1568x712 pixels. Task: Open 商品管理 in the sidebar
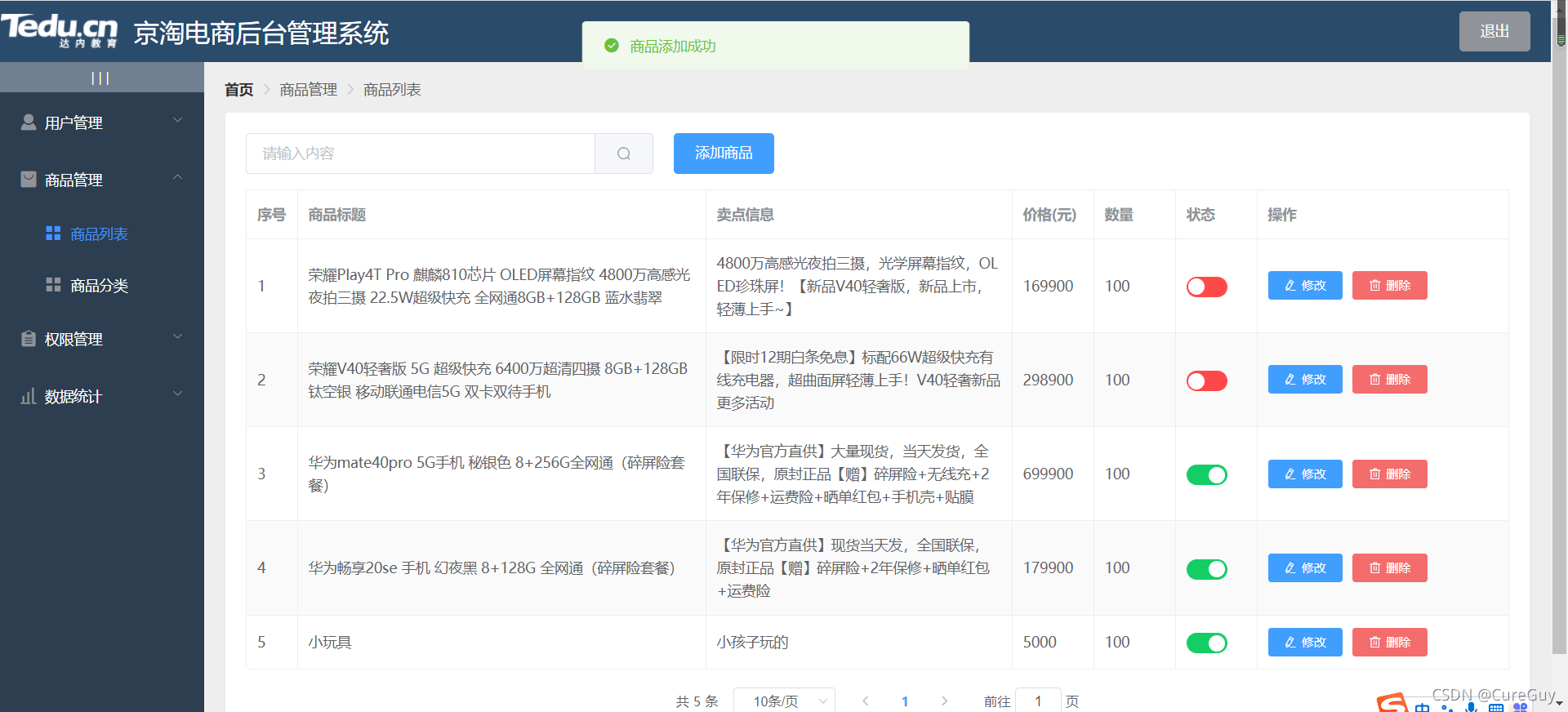pyautogui.click(x=102, y=180)
